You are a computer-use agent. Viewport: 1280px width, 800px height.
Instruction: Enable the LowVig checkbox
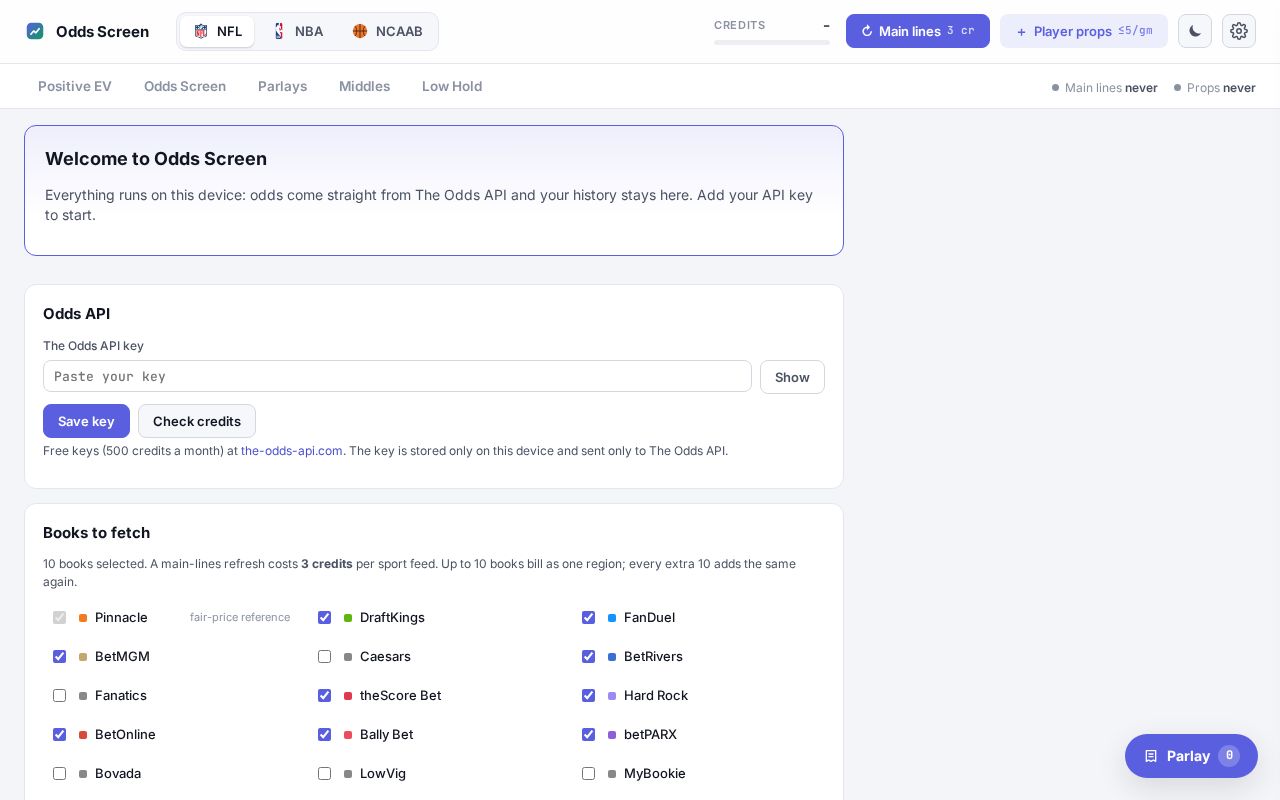tap(324, 774)
